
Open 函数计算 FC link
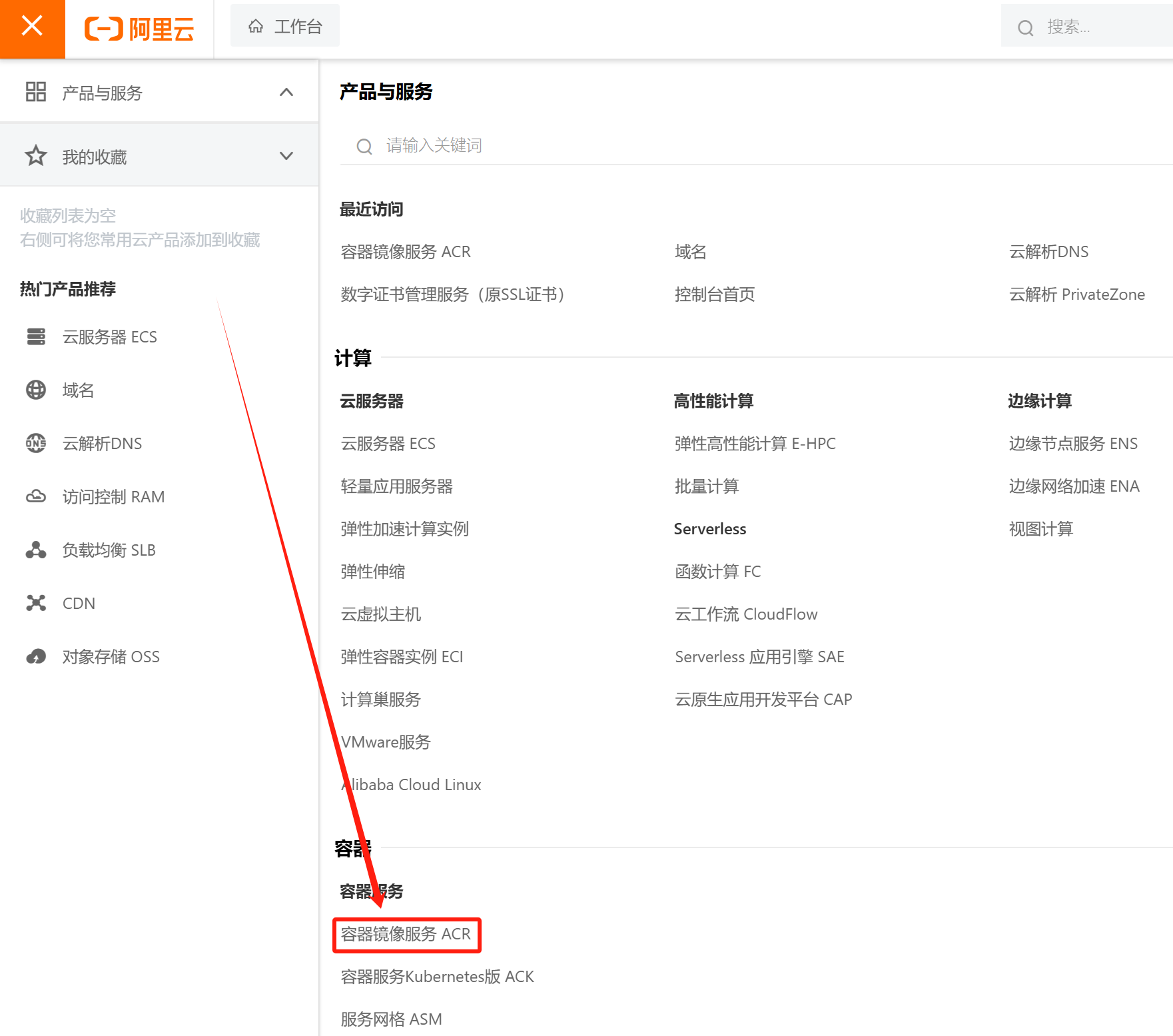coord(718,572)
